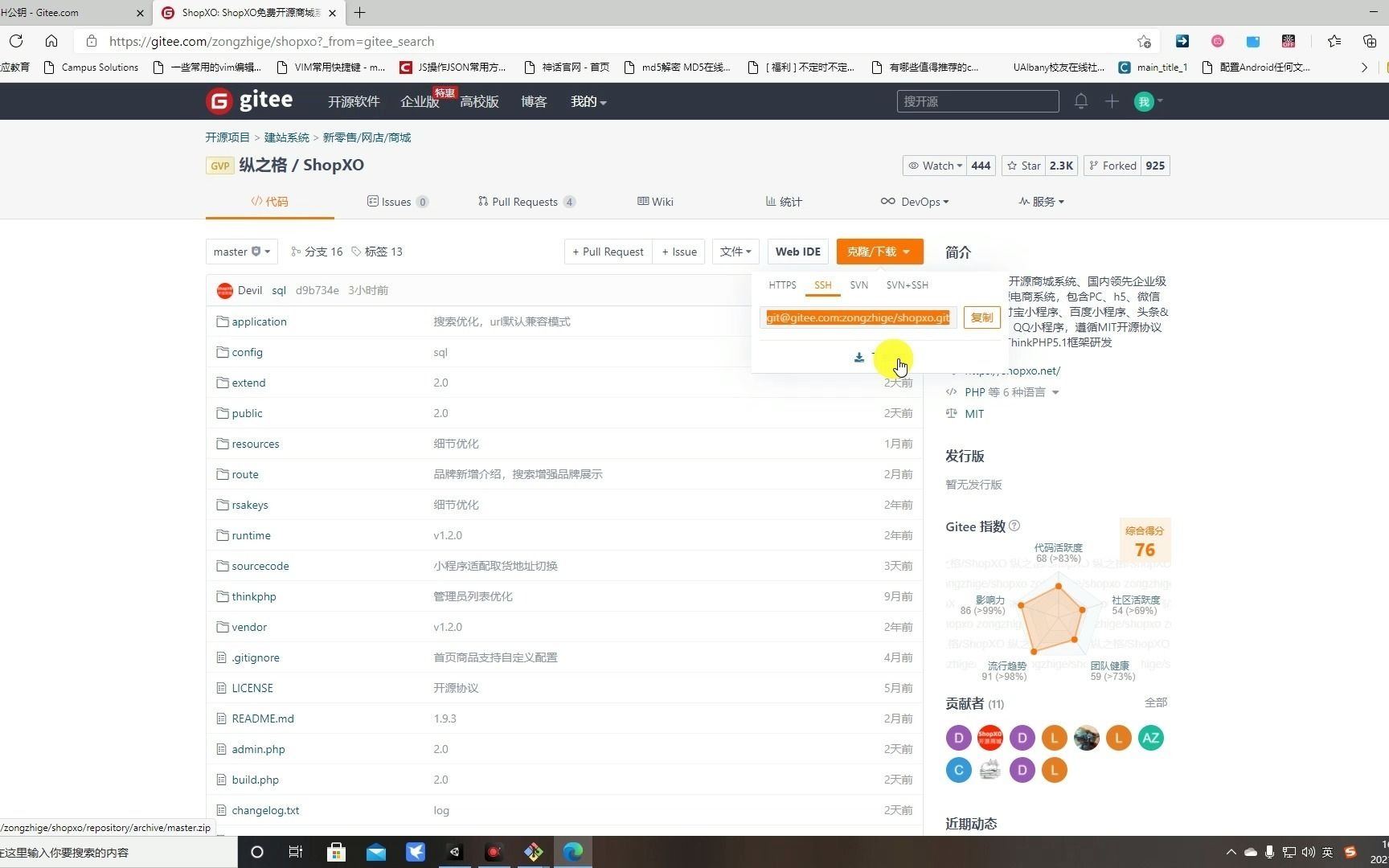
Task: Go to the browser home page
Action: 51,41
